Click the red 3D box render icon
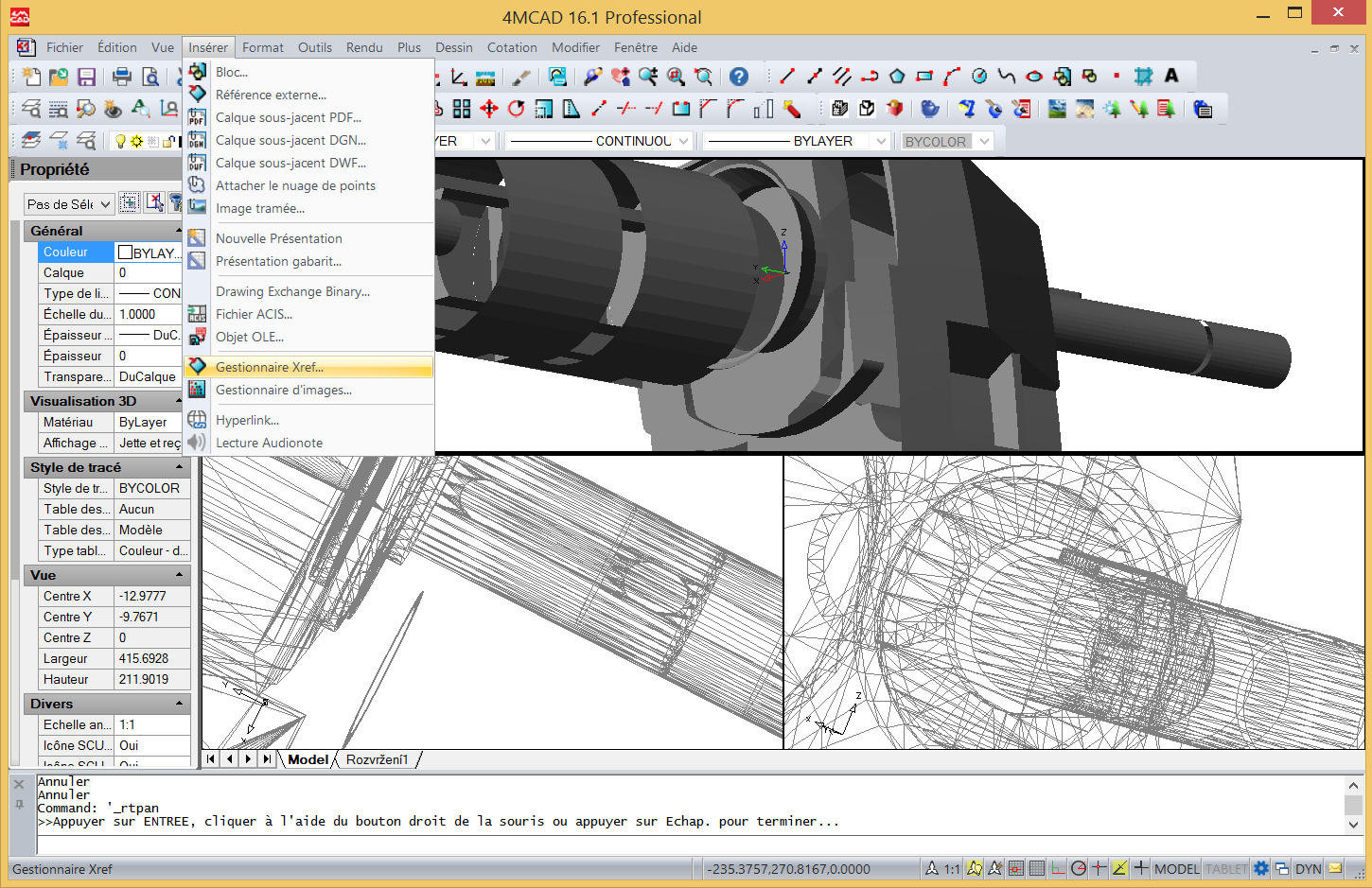 coord(894,109)
